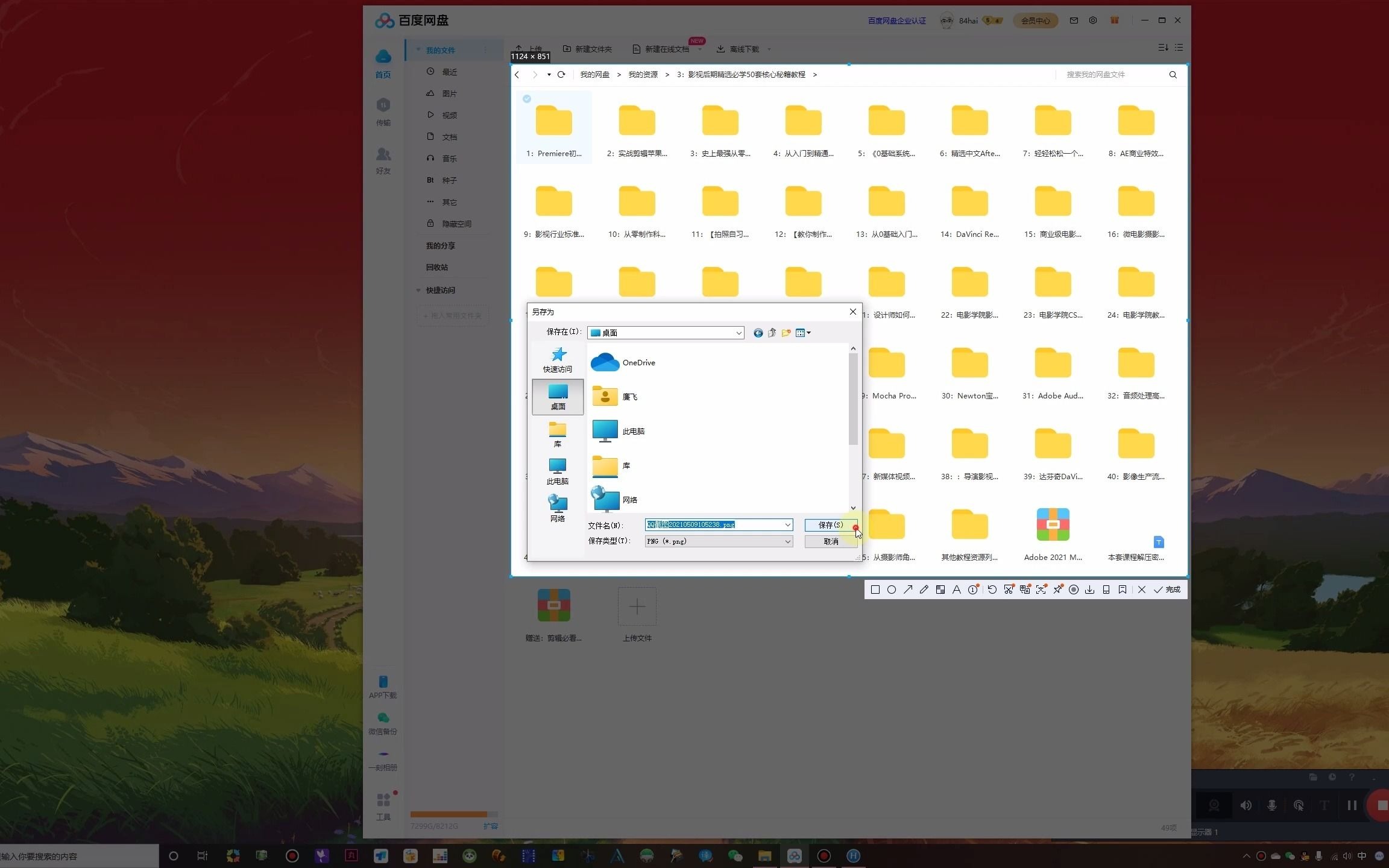The width and height of the screenshot is (1389, 868).
Task: Select the text 'A' annotation tool
Action: 957,590
